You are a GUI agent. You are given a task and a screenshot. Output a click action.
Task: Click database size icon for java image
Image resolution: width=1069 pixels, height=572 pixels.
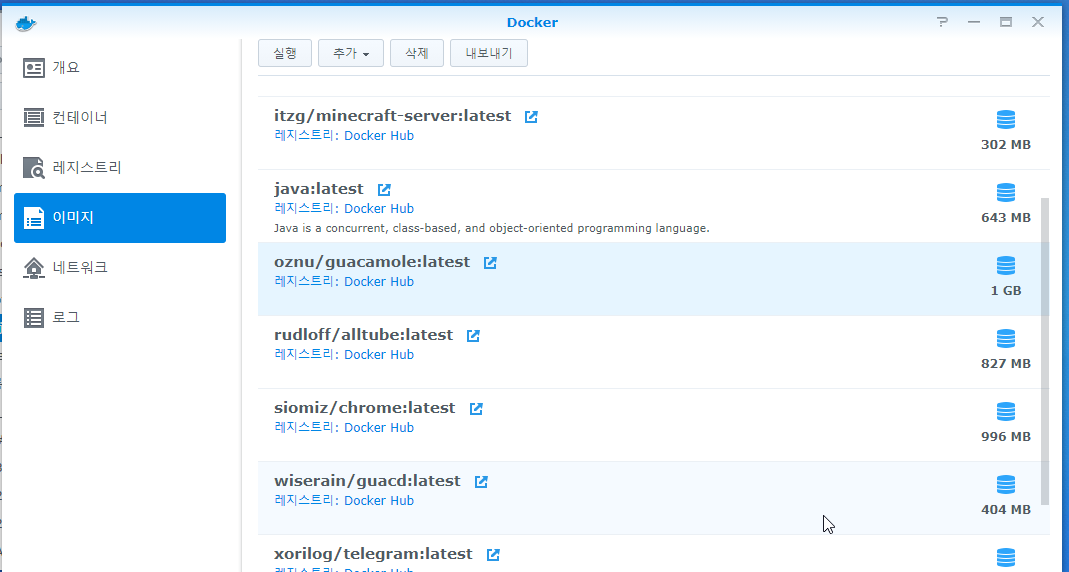1006,193
